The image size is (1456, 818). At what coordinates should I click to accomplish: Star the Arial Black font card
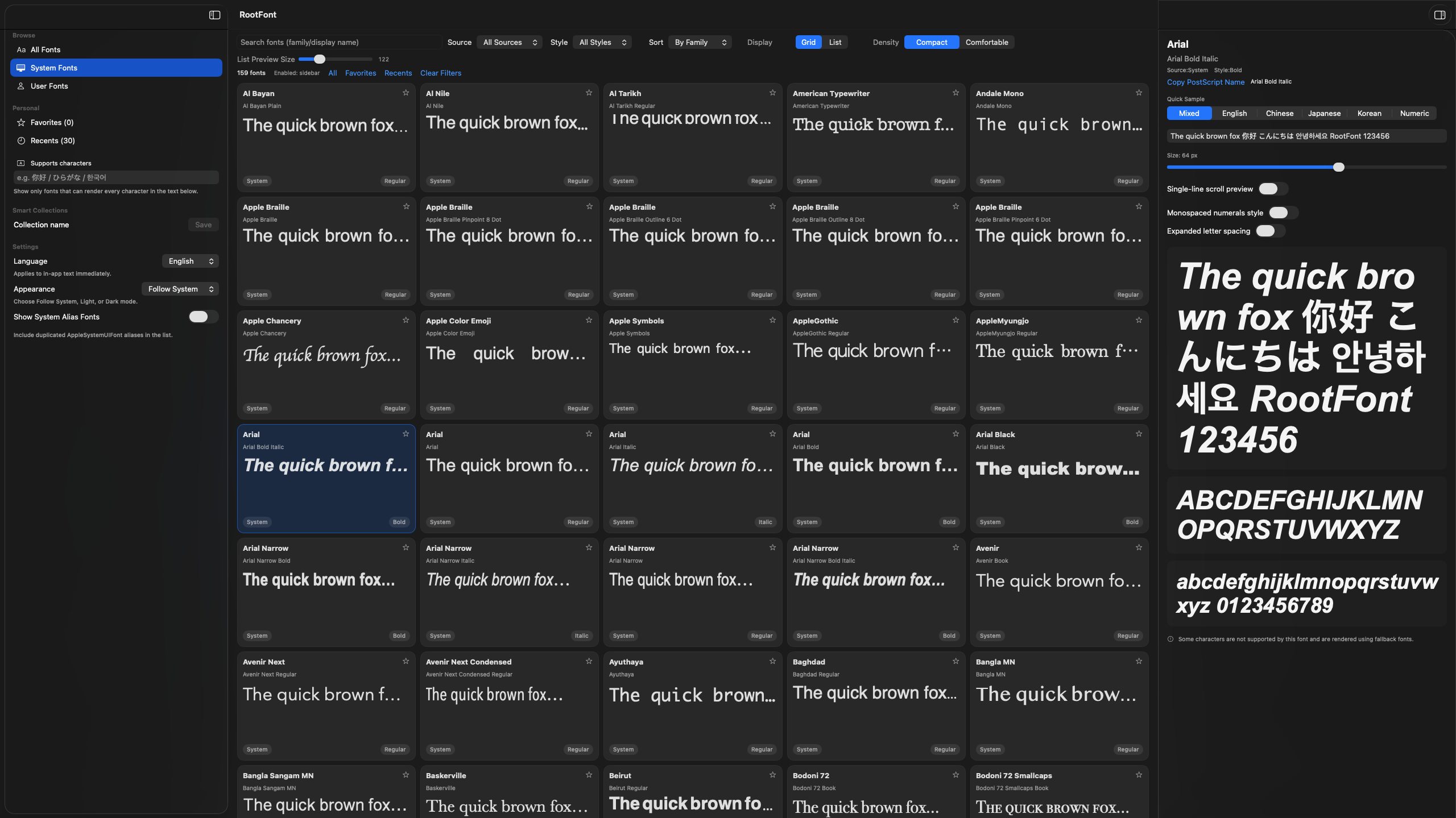pyautogui.click(x=1139, y=434)
